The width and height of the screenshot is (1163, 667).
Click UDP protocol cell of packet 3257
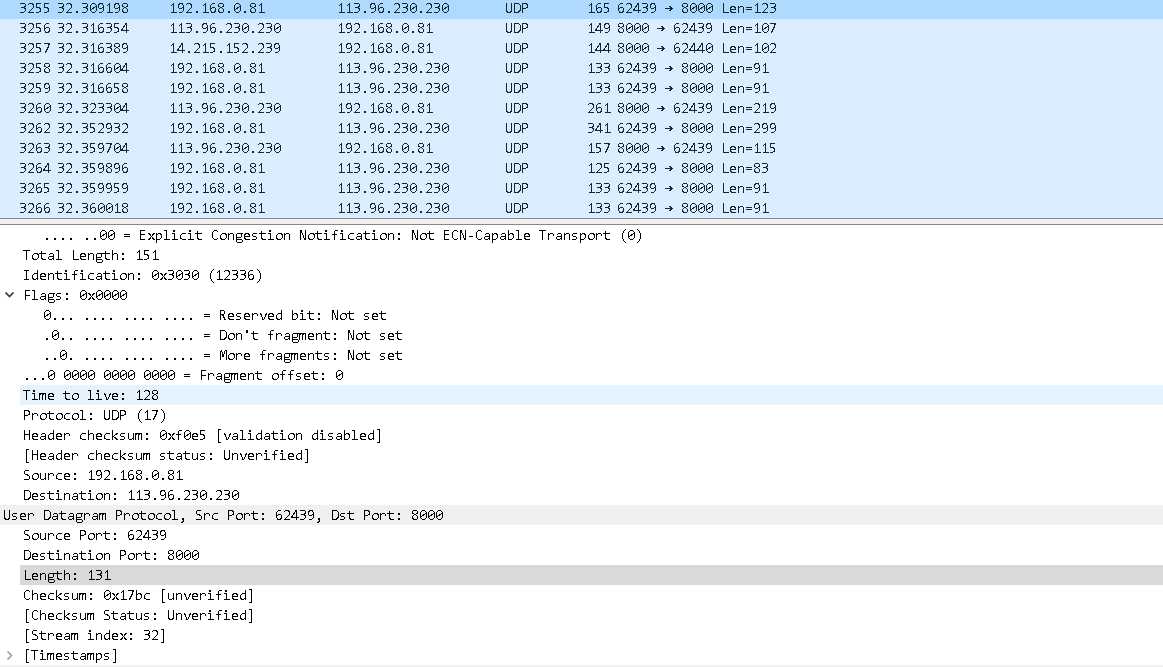[517, 48]
